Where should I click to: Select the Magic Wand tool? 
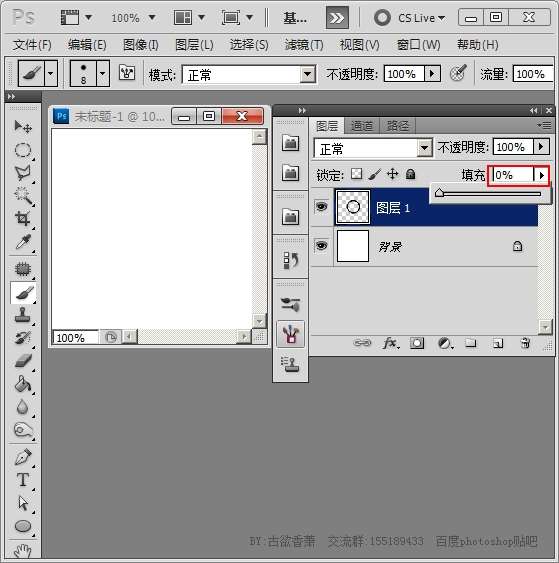tap(23, 196)
